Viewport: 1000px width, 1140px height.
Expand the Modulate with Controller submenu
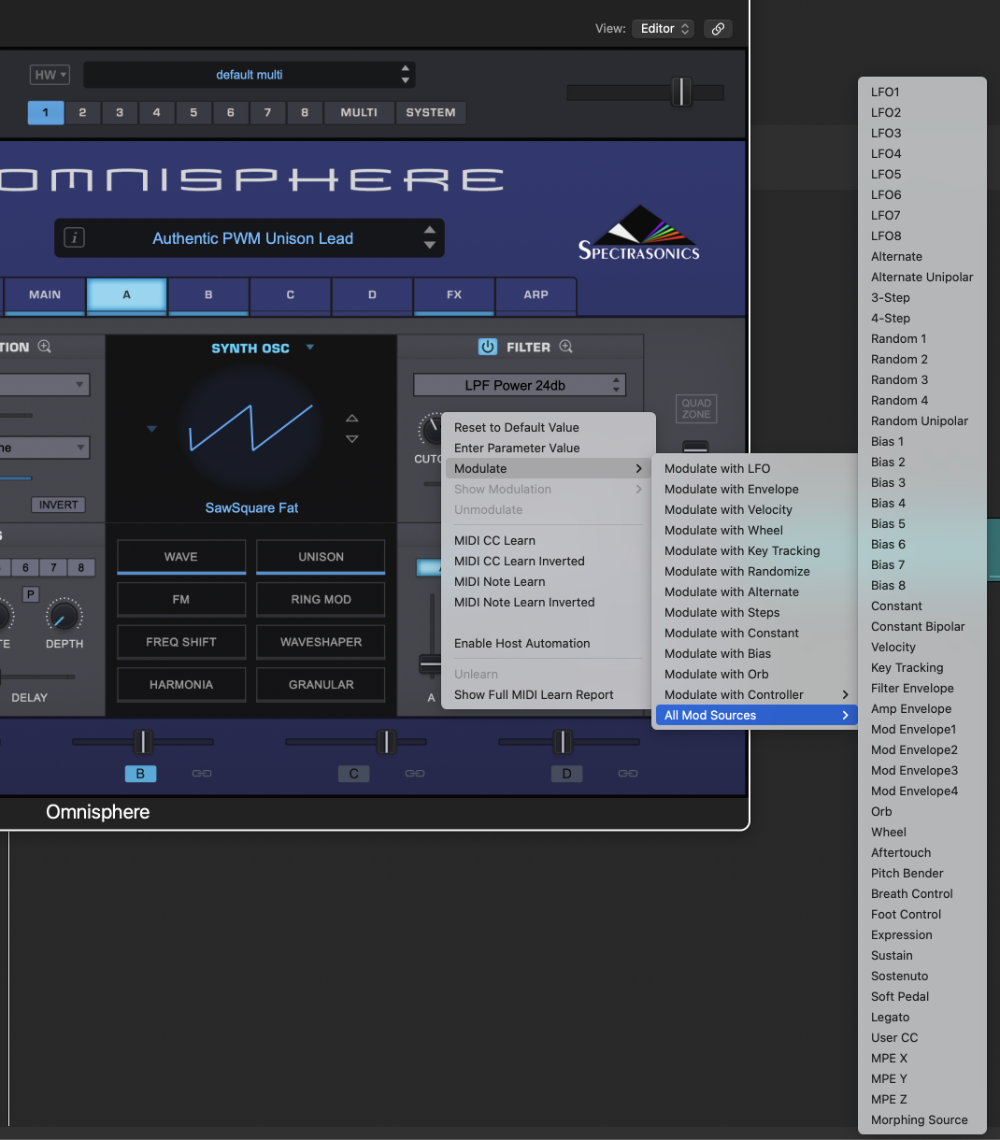[755, 694]
